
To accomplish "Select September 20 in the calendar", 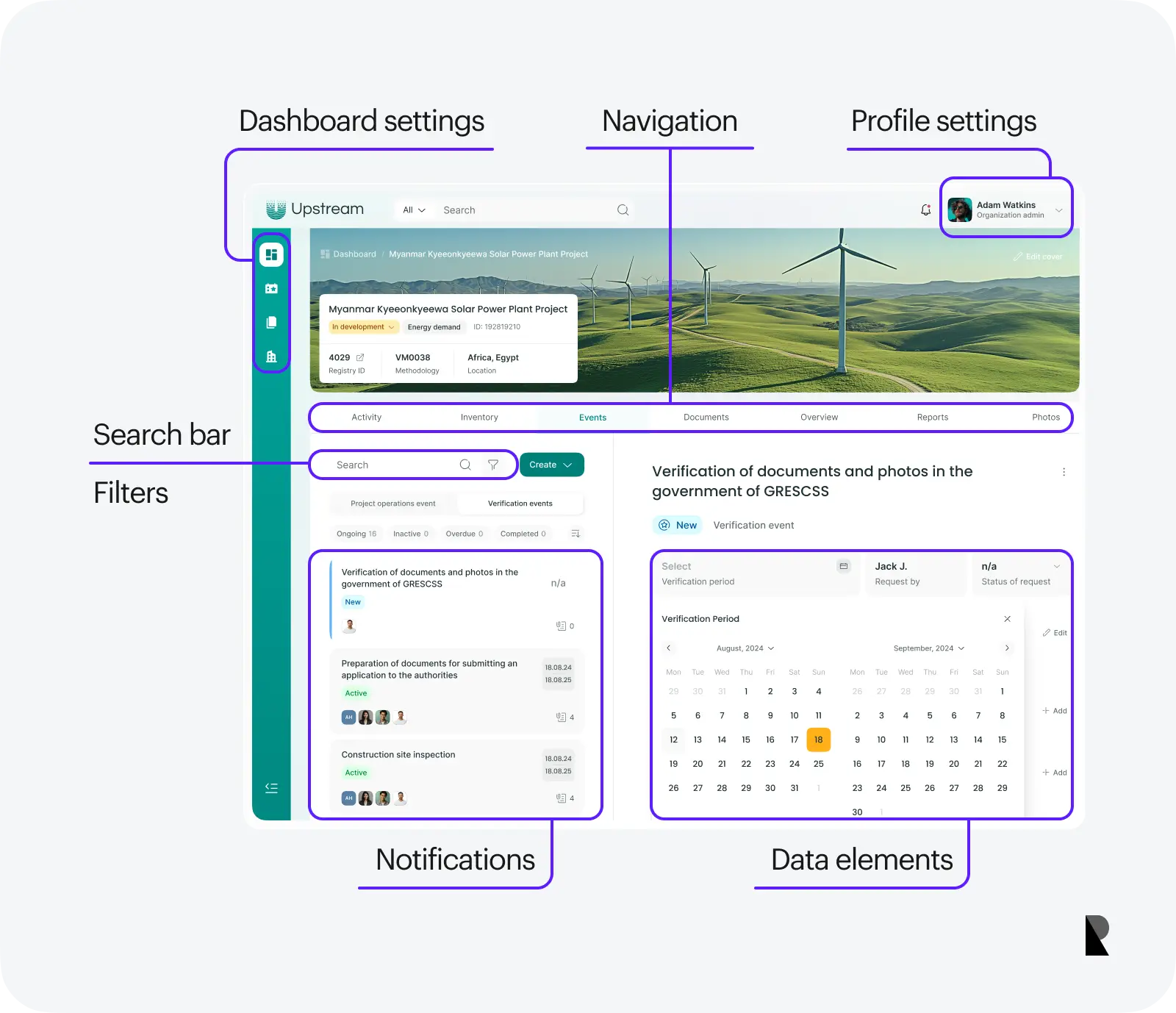I will pyautogui.click(x=954, y=764).
